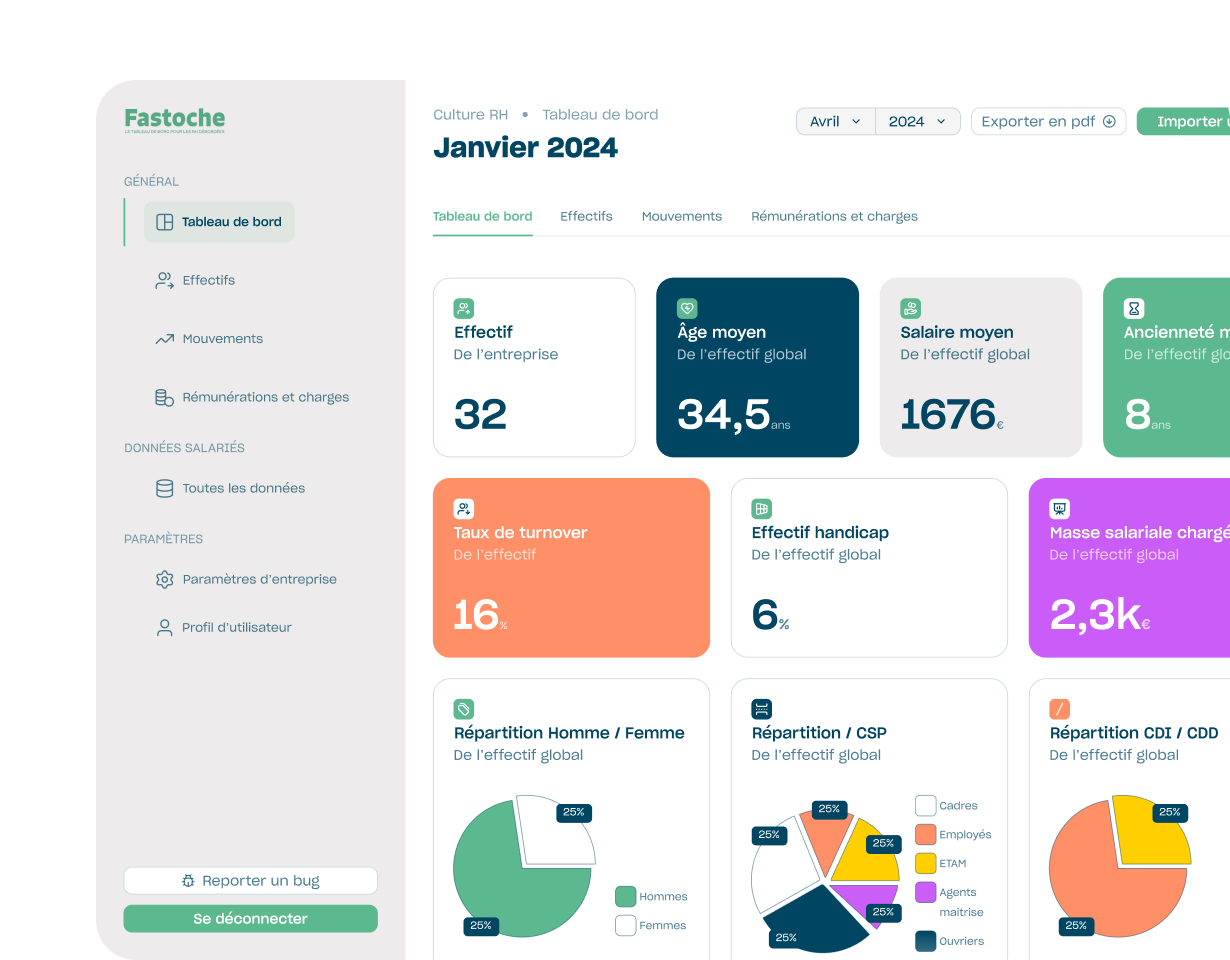The height and width of the screenshot is (960, 1230).
Task: Click the Profil d'utilisateur person icon
Action: click(164, 628)
